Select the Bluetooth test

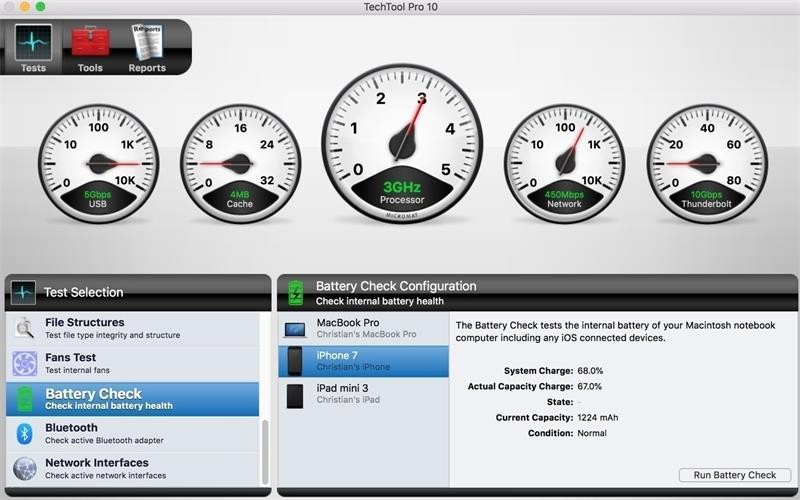pyautogui.click(x=133, y=434)
